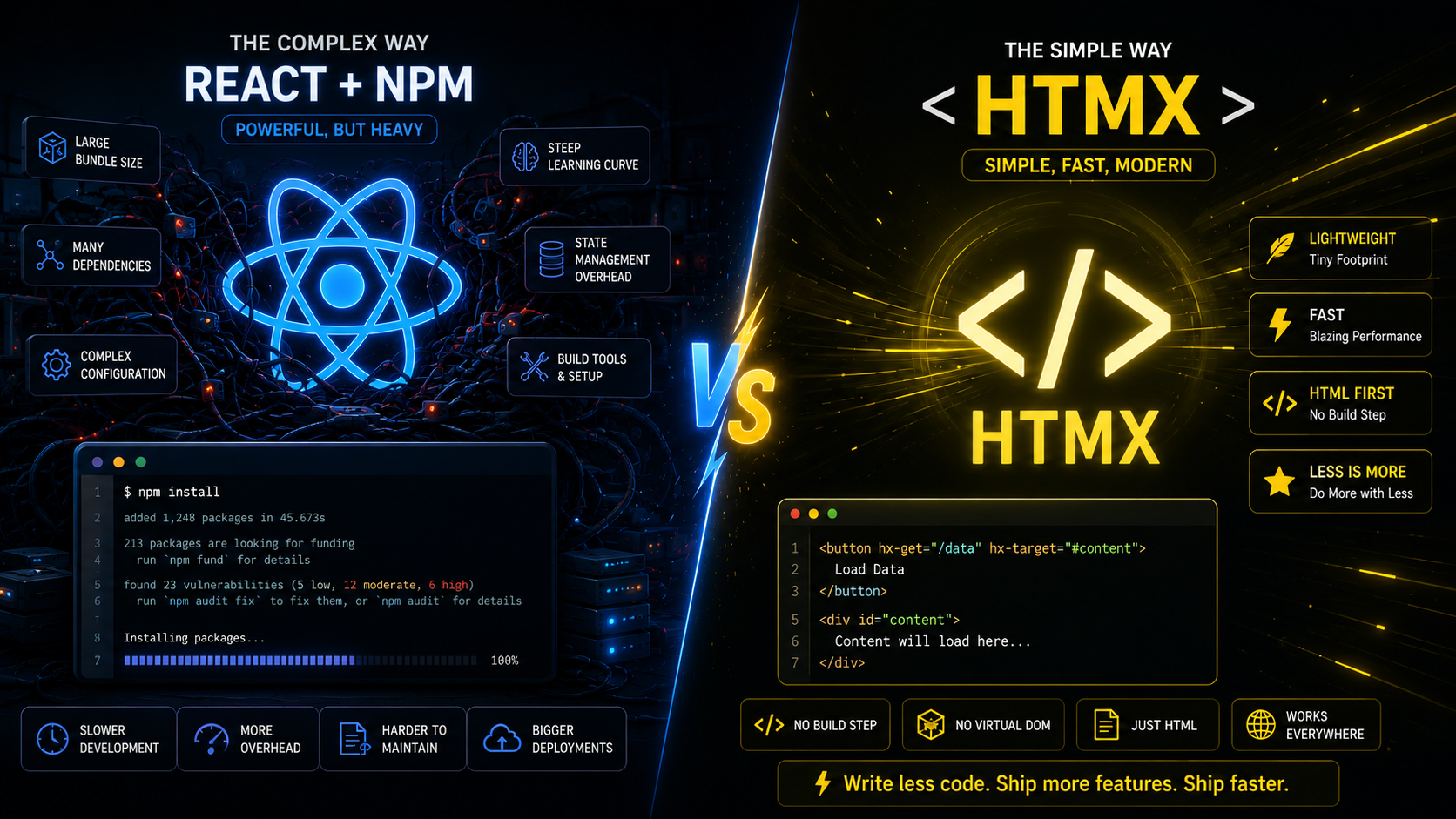The width and height of the screenshot is (1456, 819).
Task: Click "added 1,248 packages in 45.673s" line
Action: tap(224, 518)
